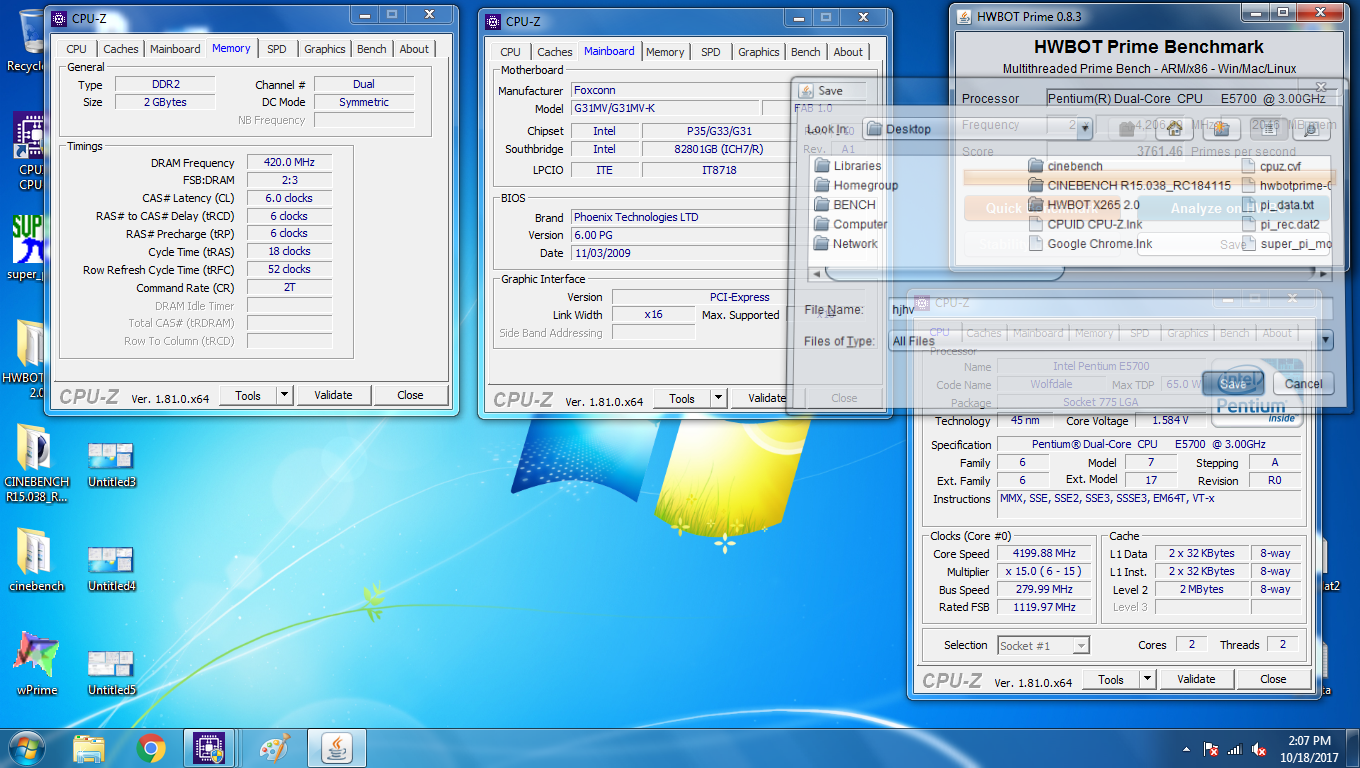The image size is (1360, 768).
Task: Open Google Chrome from the taskbar
Action: 151,748
